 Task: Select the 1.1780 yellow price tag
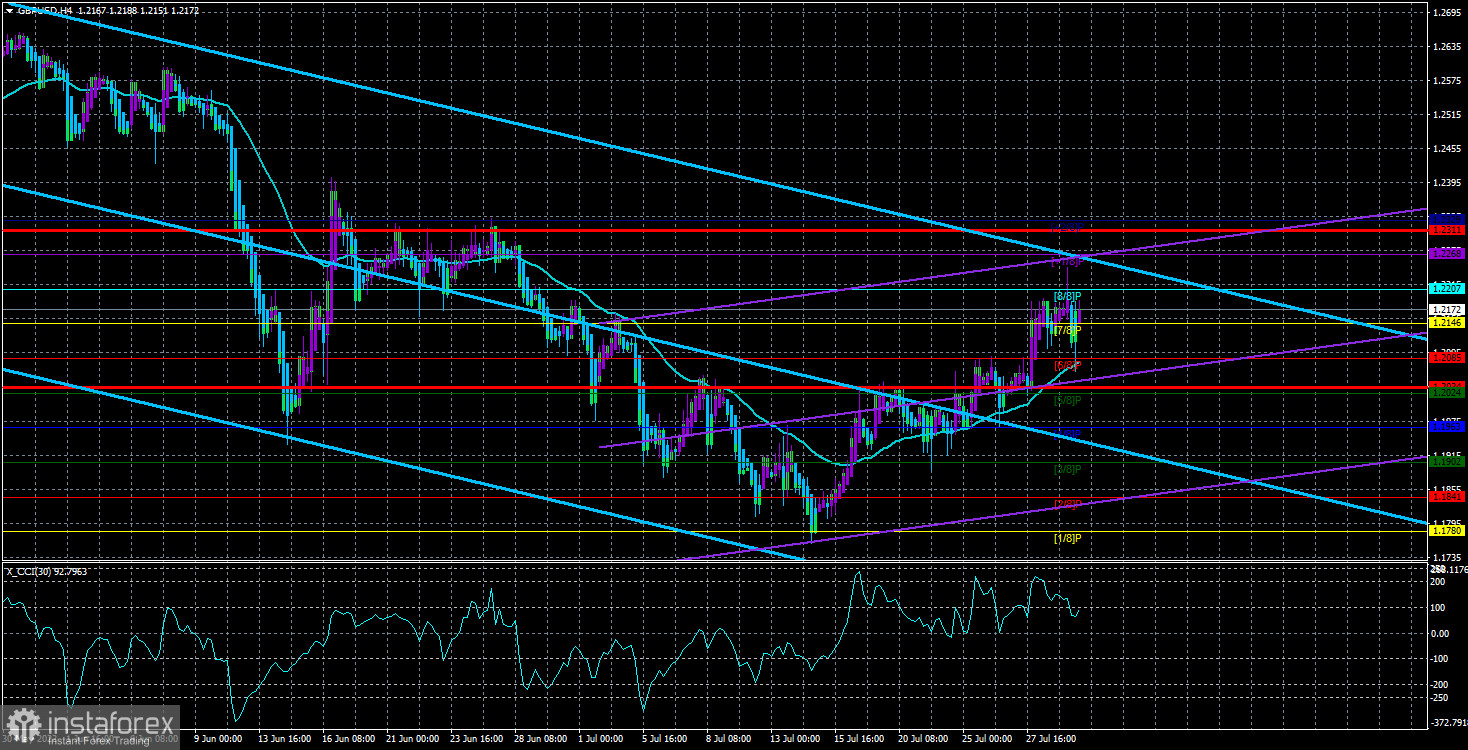pyautogui.click(x=1447, y=531)
